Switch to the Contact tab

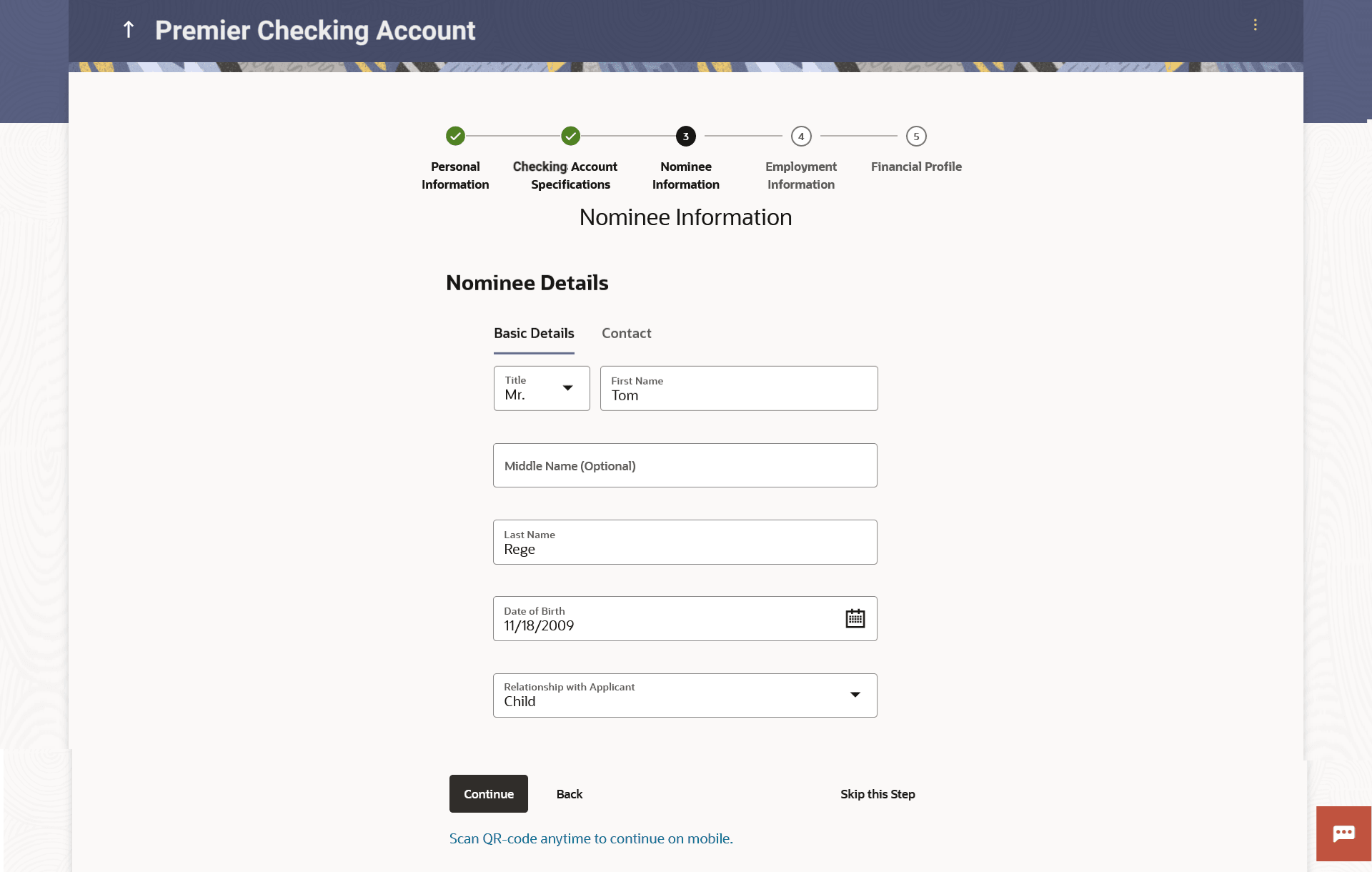pos(626,333)
